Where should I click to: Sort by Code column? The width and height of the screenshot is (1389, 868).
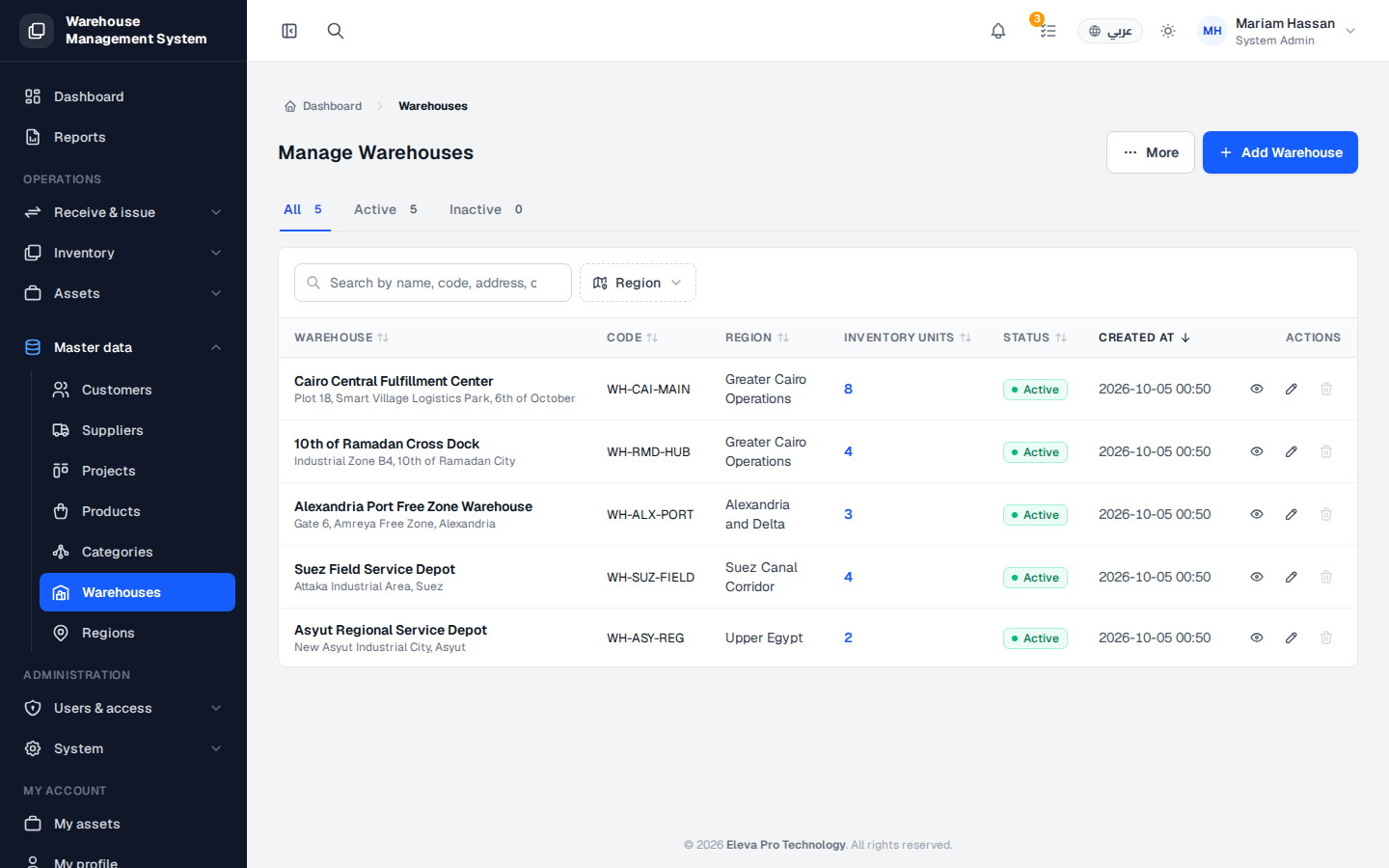[x=632, y=338]
